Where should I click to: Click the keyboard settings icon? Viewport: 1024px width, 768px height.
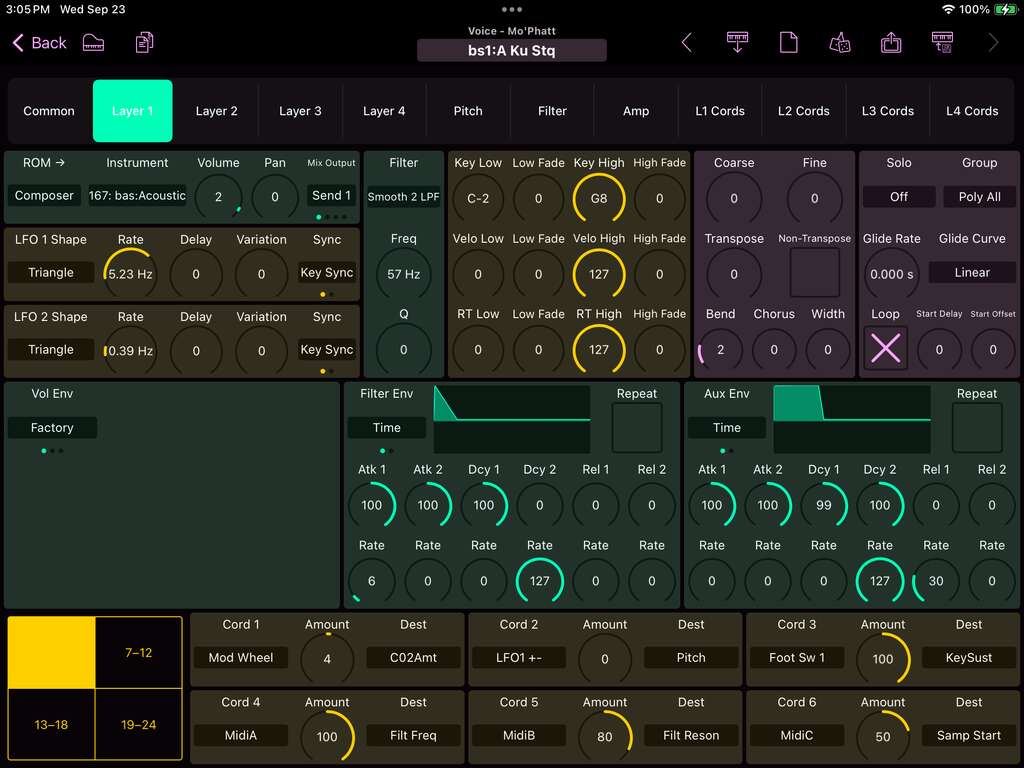click(942, 43)
